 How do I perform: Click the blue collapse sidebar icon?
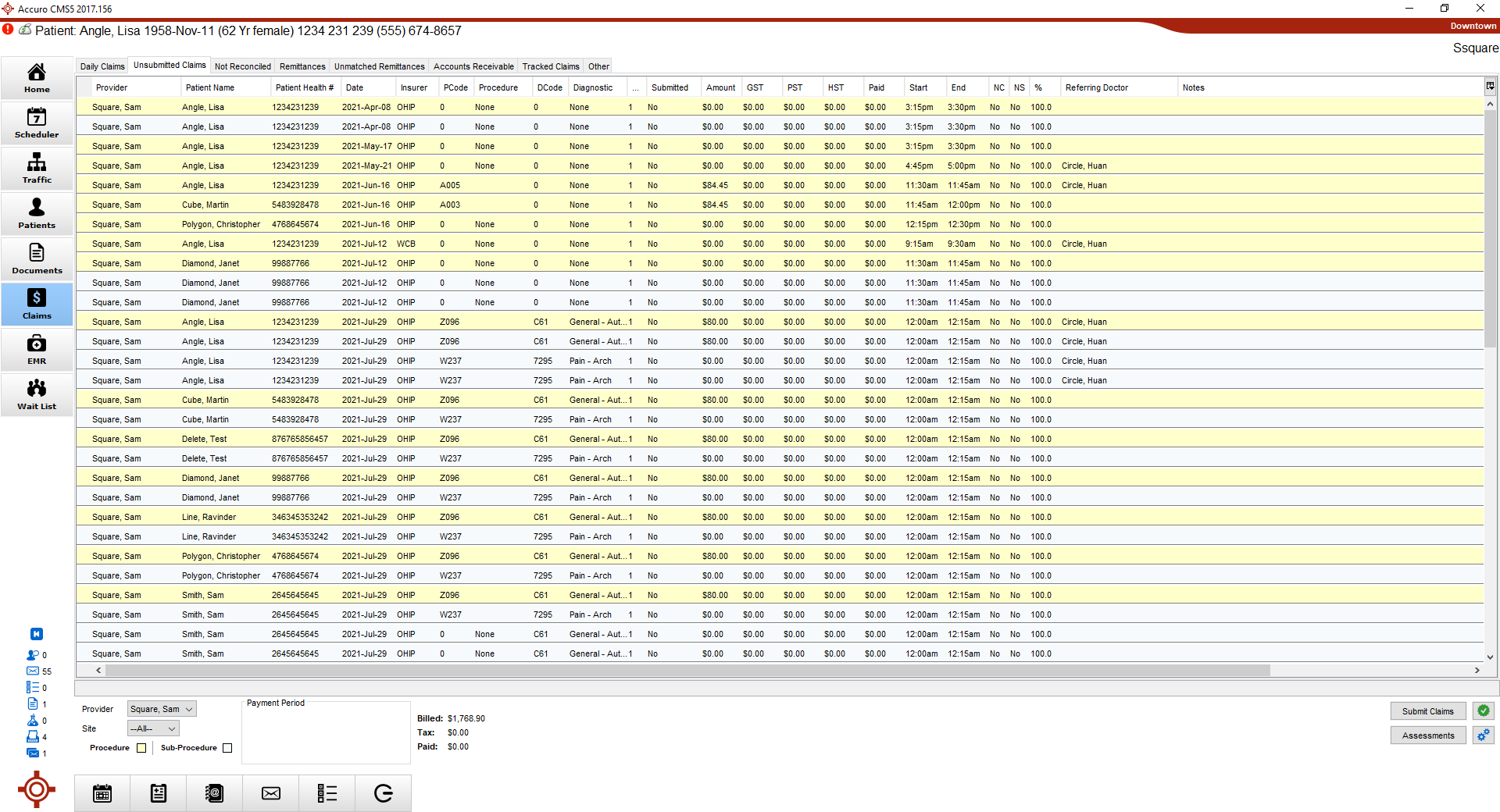(x=37, y=634)
